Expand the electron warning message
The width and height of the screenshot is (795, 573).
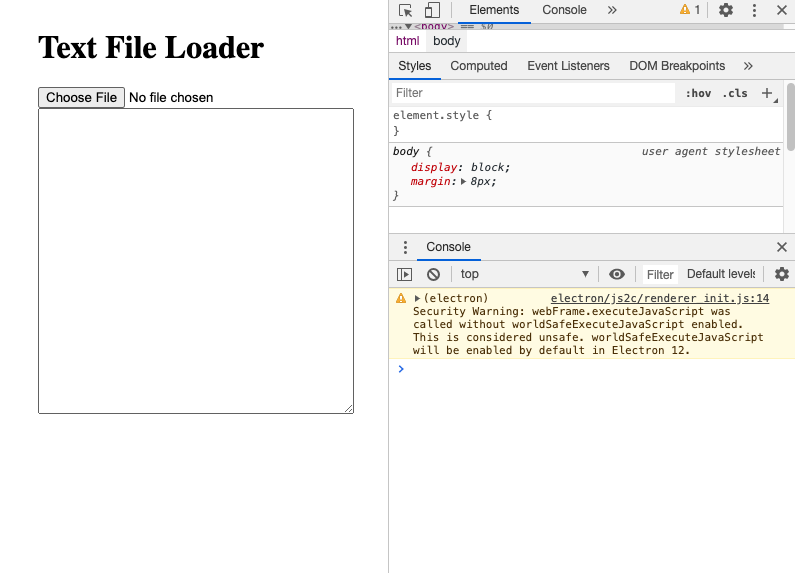coord(417,298)
